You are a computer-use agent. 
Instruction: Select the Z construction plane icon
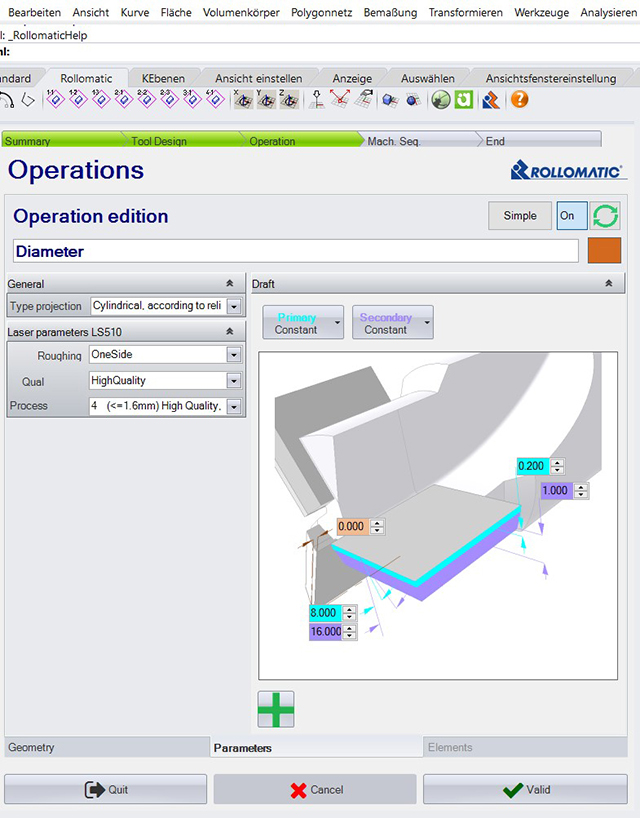[289, 99]
